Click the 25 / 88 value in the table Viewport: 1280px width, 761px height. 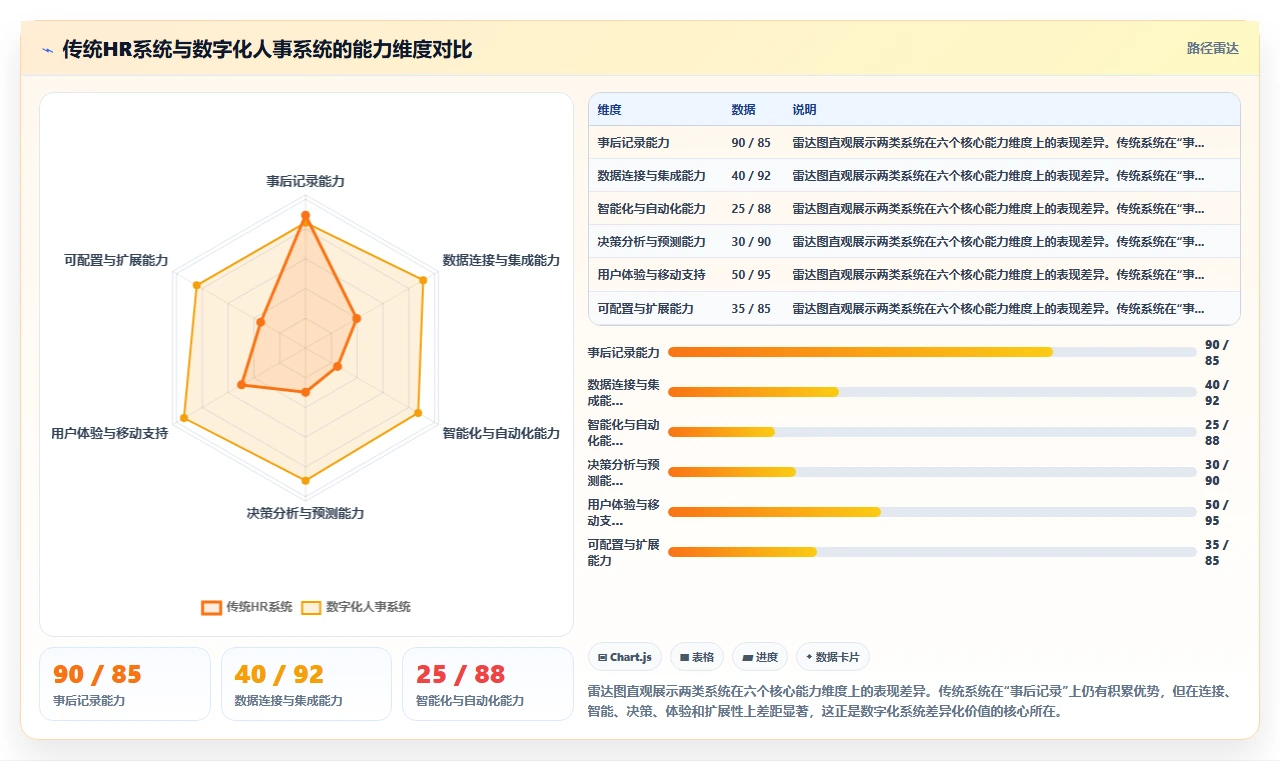(x=751, y=209)
